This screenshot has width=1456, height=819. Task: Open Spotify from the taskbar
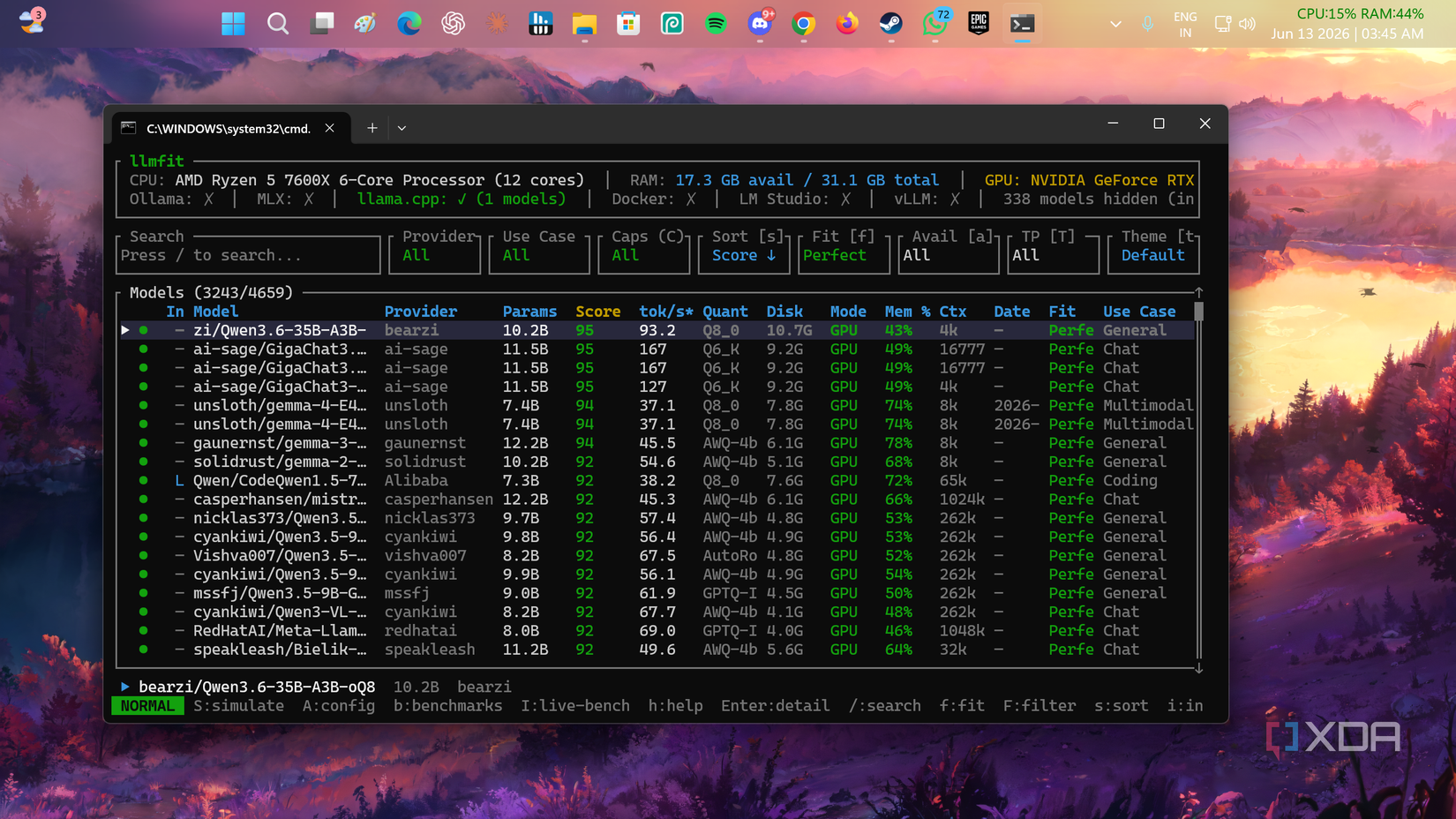coord(716,24)
